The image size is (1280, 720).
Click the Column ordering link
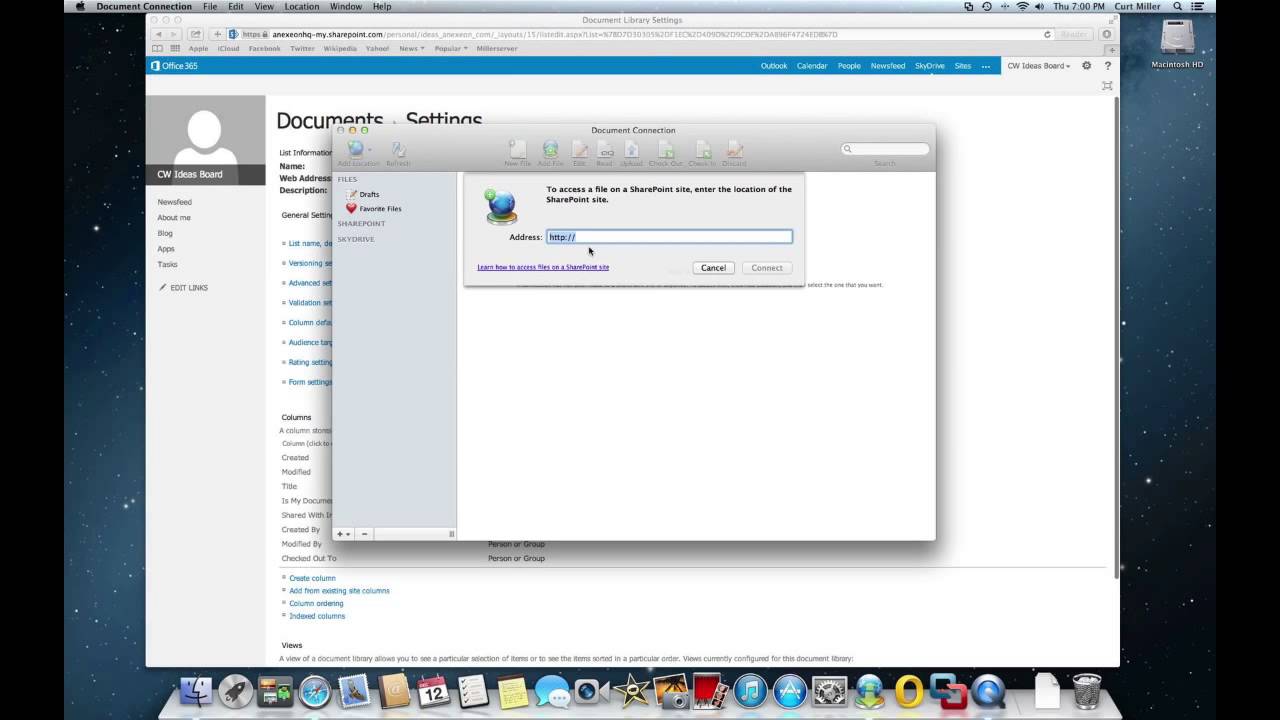pyautogui.click(x=316, y=603)
